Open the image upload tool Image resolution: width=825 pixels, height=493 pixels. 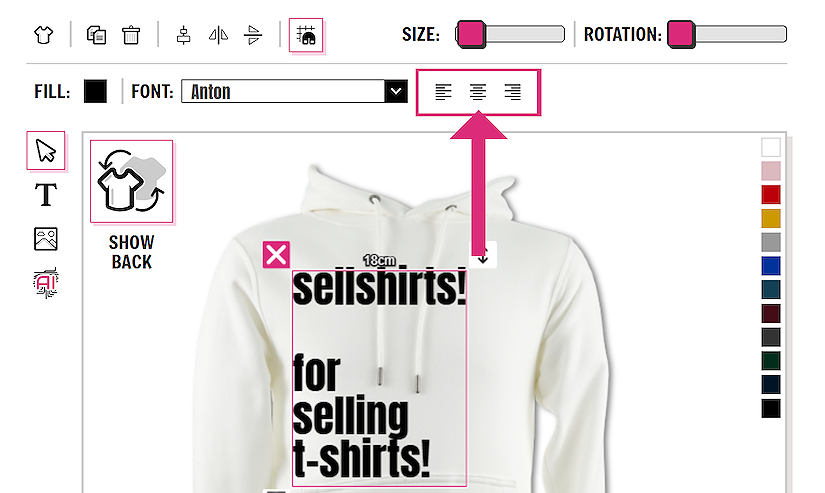[46, 239]
